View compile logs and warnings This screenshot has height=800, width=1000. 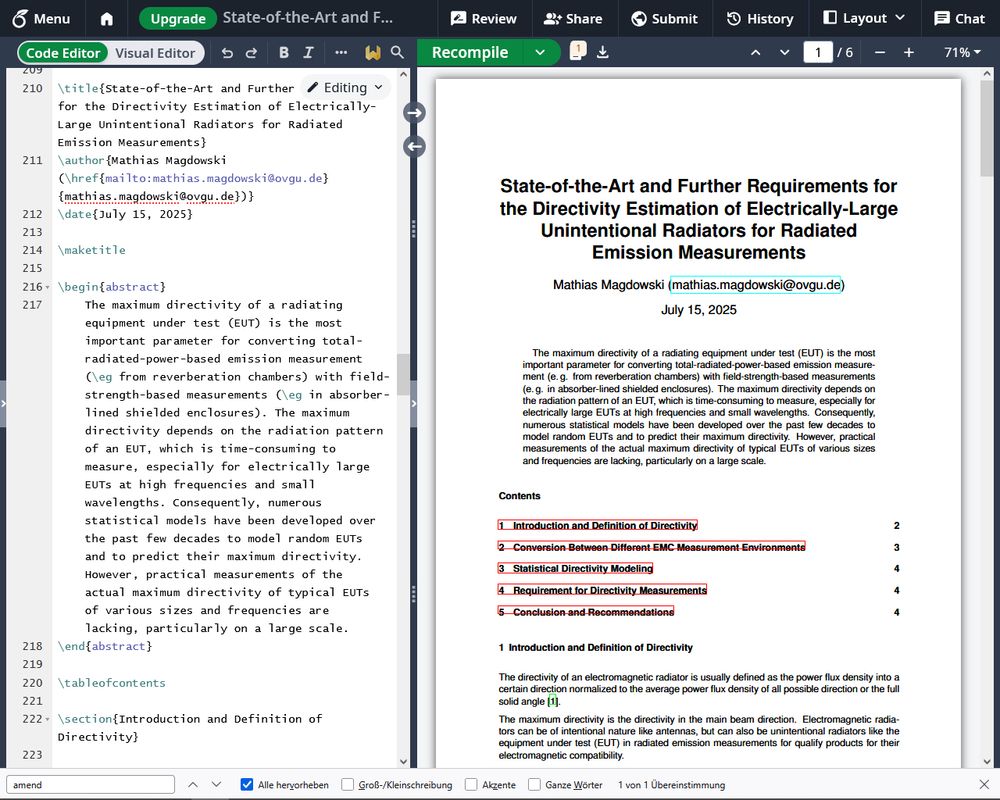578,52
